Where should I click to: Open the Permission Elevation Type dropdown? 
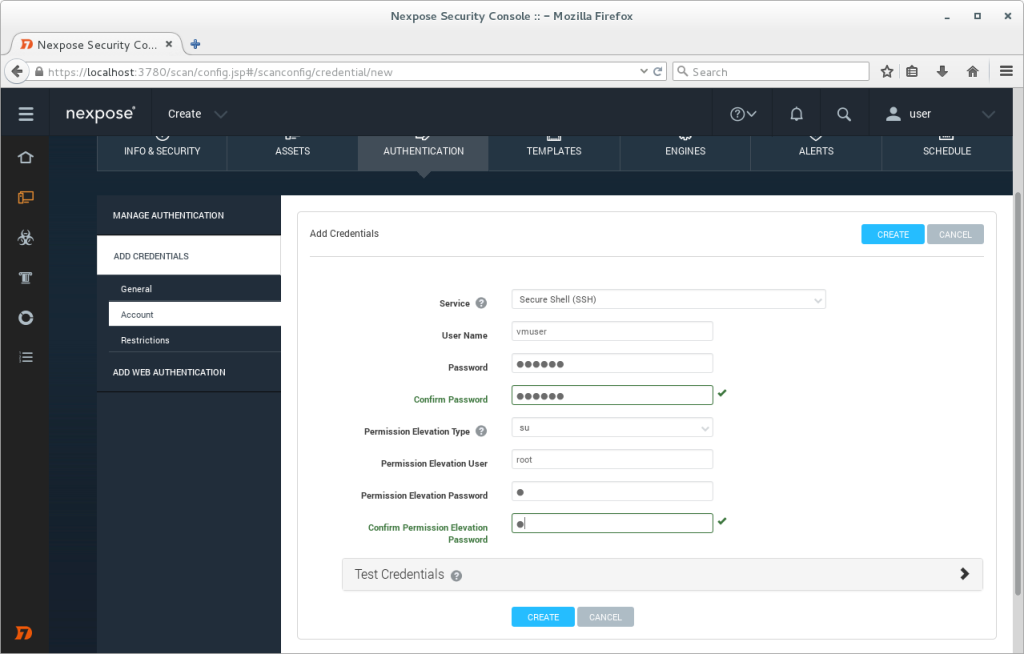click(612, 427)
